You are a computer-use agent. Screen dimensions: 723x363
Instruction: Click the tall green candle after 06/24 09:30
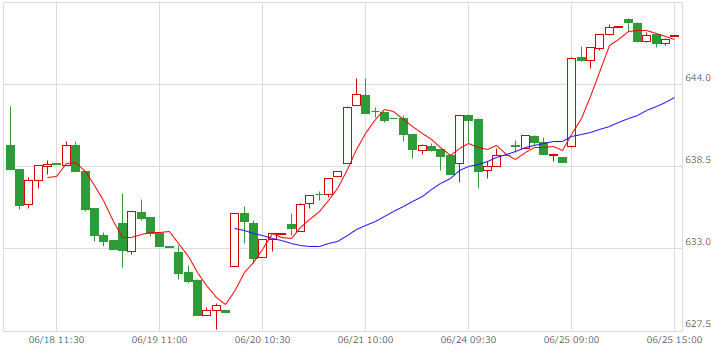tap(478, 145)
